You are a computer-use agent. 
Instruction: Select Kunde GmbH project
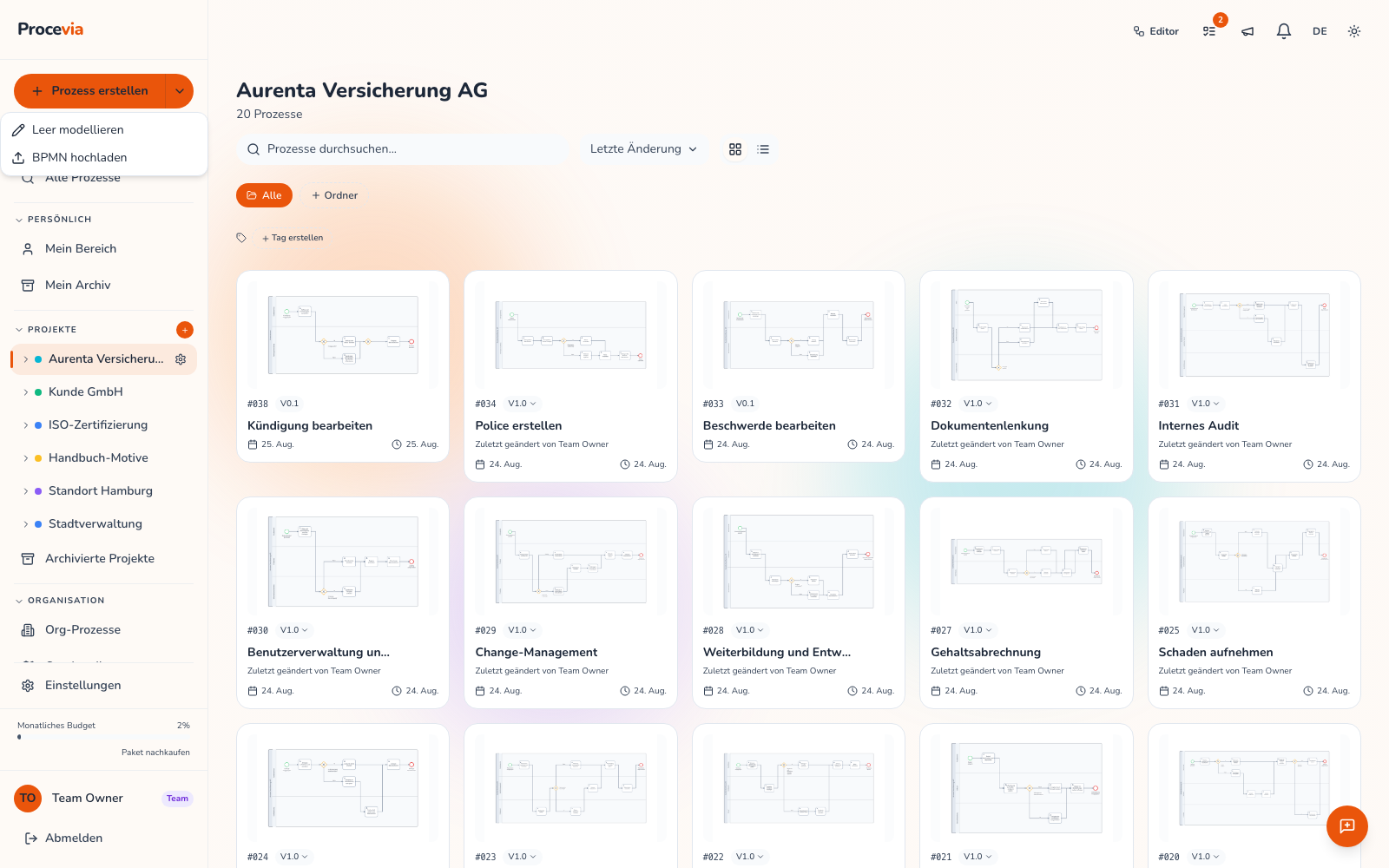coord(86,392)
